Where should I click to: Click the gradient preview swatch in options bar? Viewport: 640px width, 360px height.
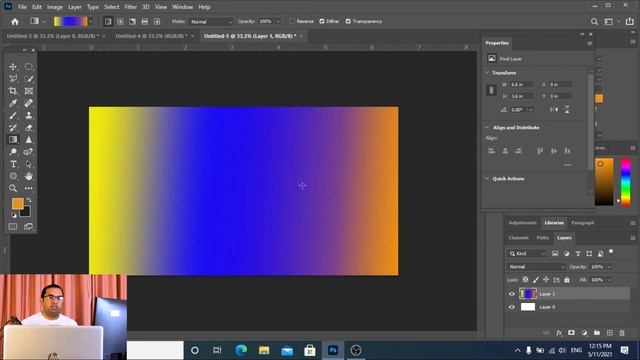[x=71, y=22]
